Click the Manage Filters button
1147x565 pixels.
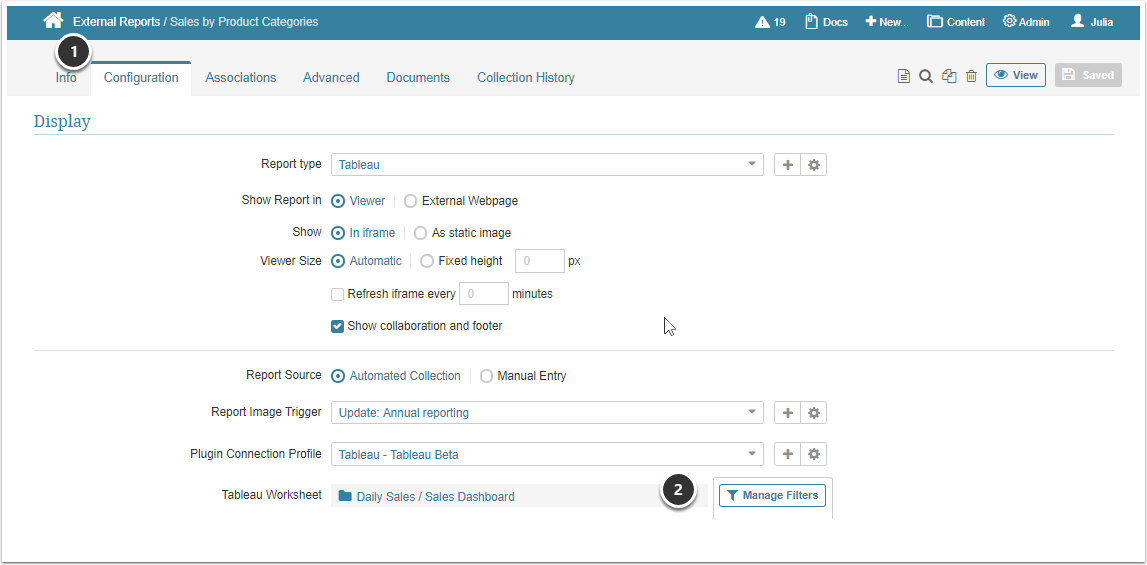[772, 495]
